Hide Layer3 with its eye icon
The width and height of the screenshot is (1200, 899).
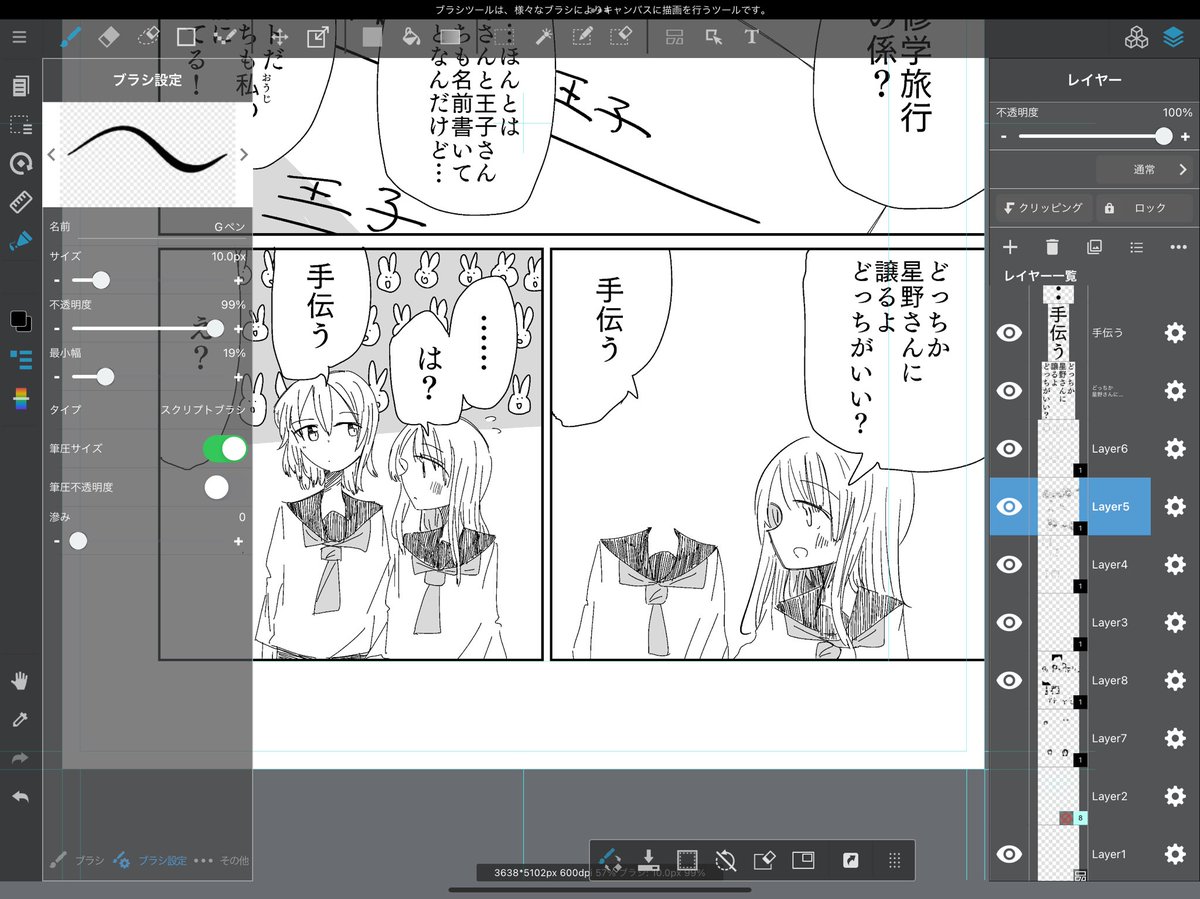pos(1010,623)
